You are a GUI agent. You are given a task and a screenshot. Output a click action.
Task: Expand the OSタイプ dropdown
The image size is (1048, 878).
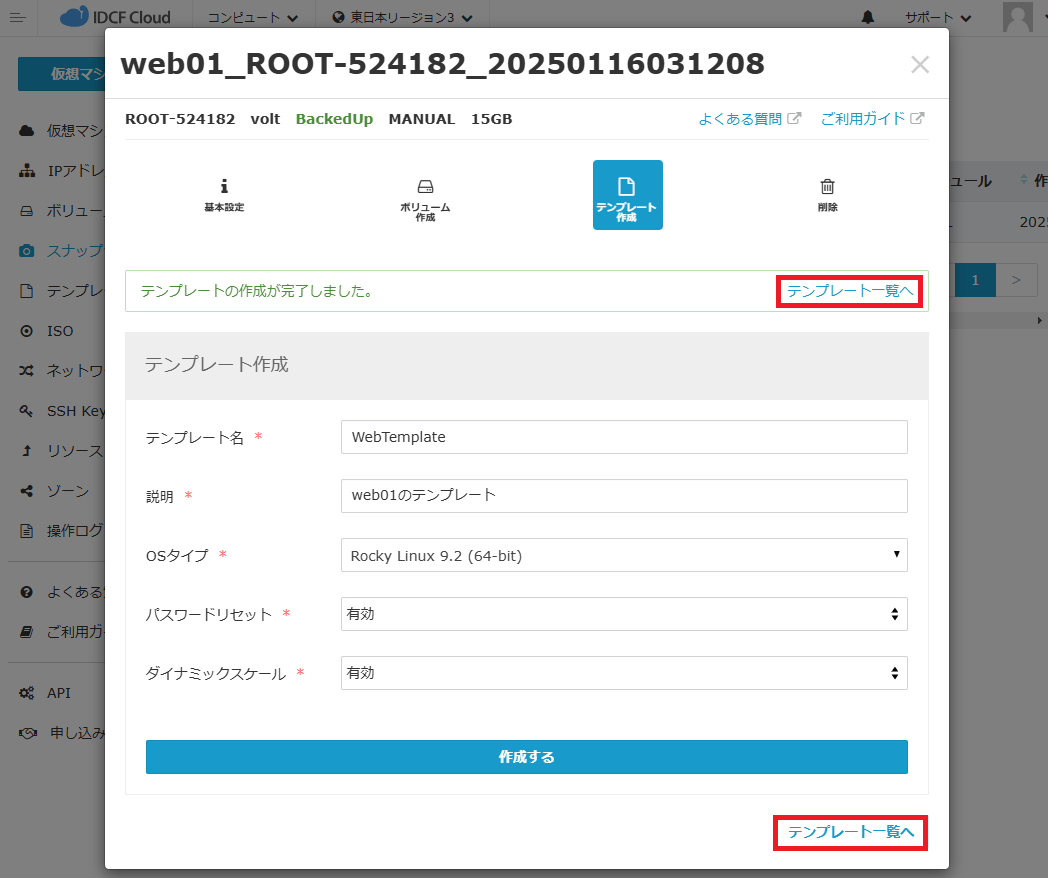[x=624, y=555]
